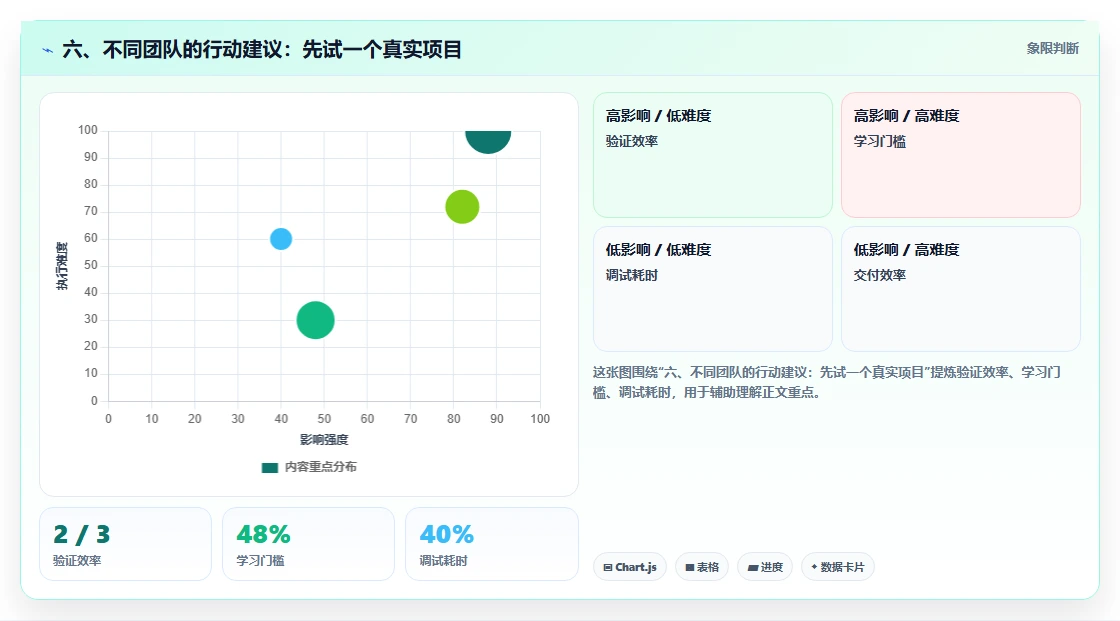Viewport: 1120px width, 621px height.
Task: Click the section title 六、不同团队的行动建议
Action: click(x=261, y=49)
